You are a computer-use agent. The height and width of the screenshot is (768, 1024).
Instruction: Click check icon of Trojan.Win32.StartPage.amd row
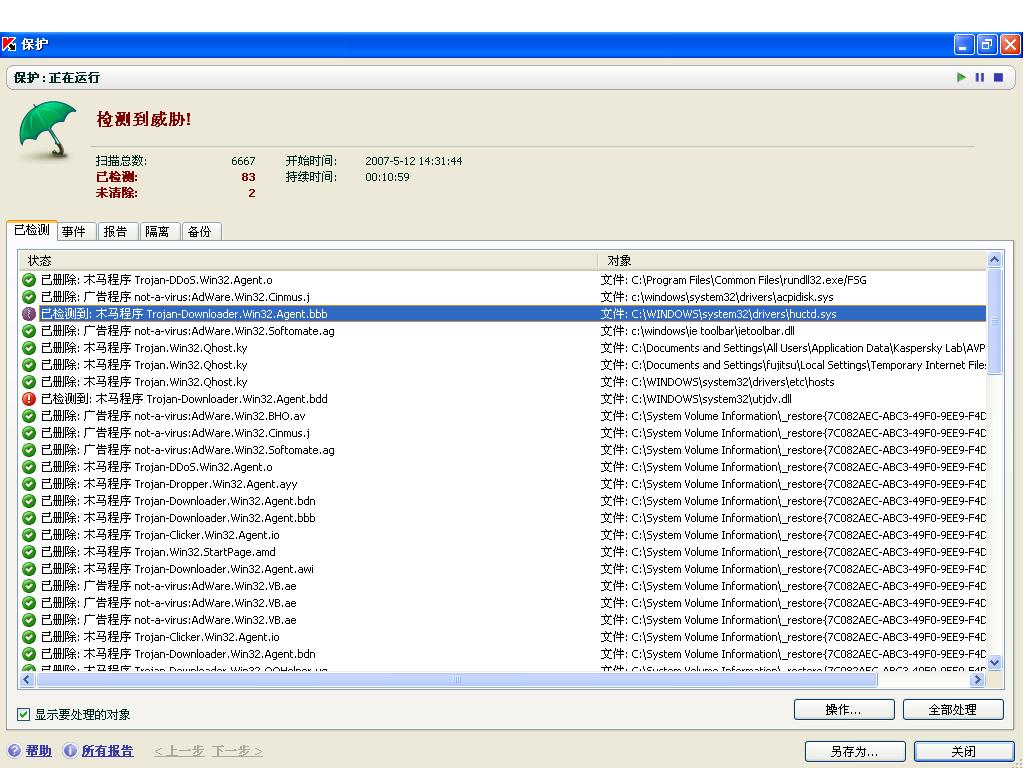[29, 552]
